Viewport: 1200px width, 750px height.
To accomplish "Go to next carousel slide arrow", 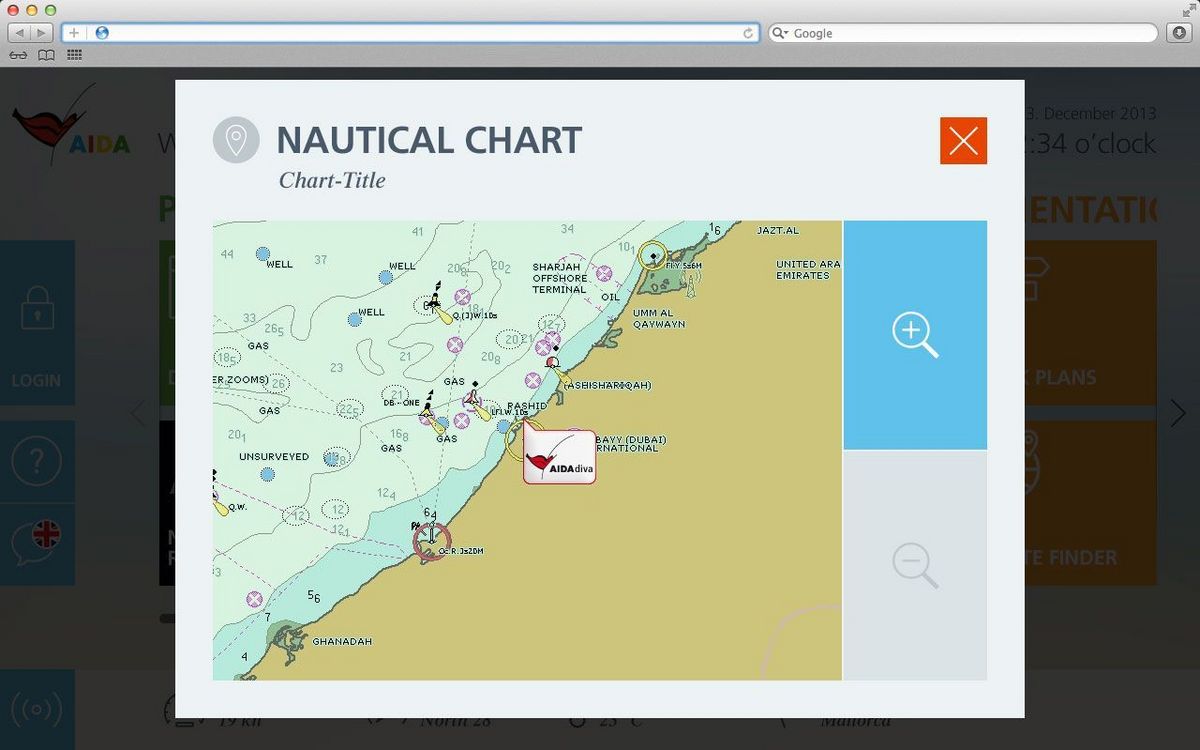I will [x=1178, y=412].
